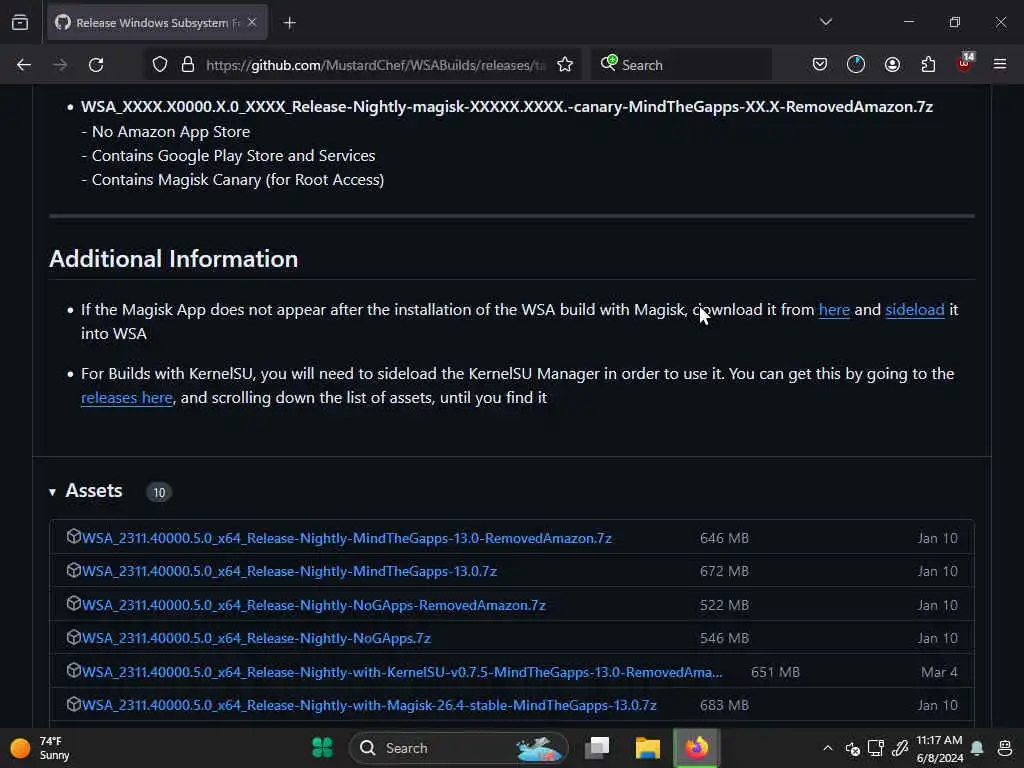
Task: Open Task View on taskbar
Action: point(597,748)
